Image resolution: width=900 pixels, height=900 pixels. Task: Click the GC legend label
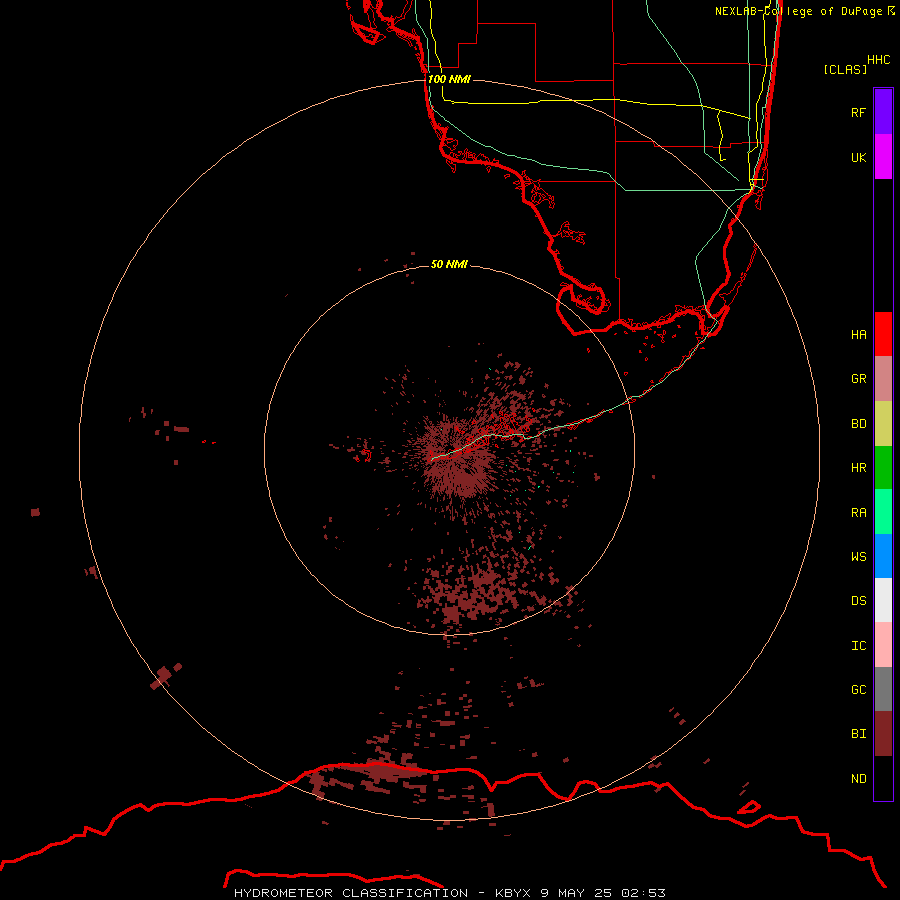point(858,689)
